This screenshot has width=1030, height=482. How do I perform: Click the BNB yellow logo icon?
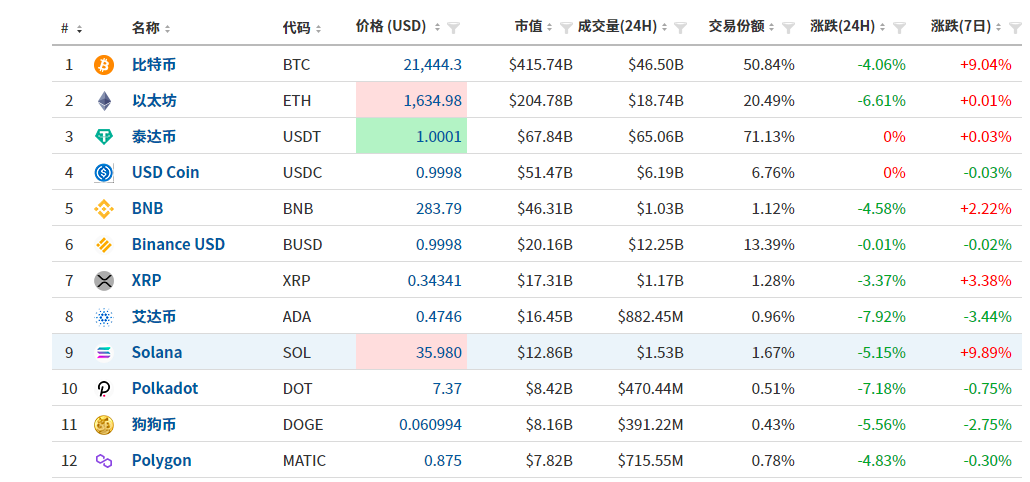104,209
